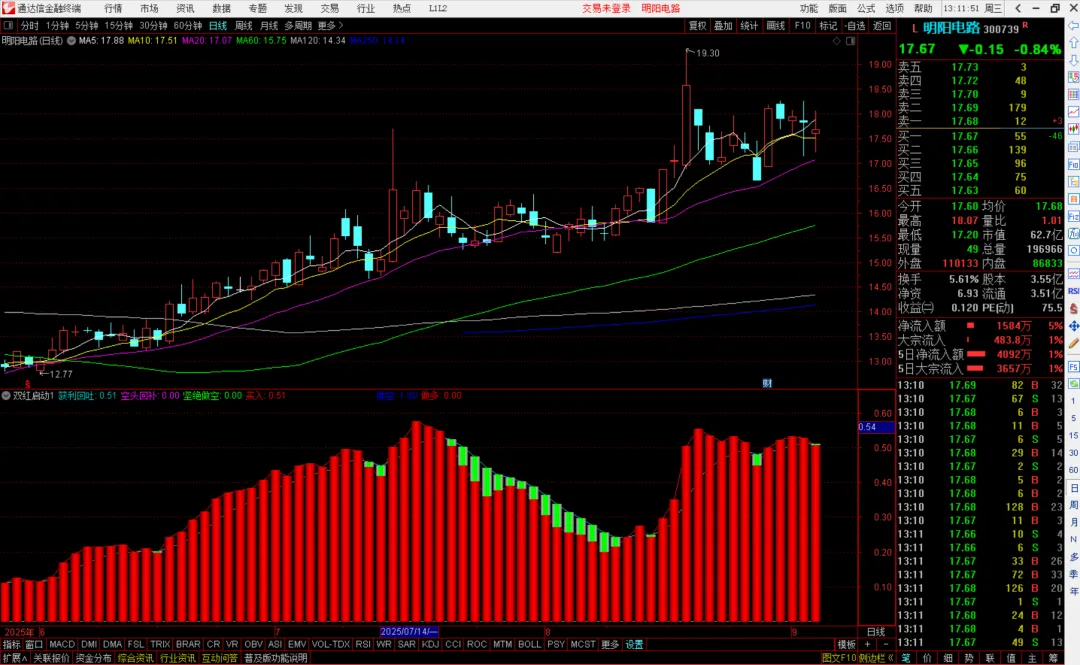Click the 财 marker near chart bottom
1080x665 pixels.
click(x=767, y=383)
